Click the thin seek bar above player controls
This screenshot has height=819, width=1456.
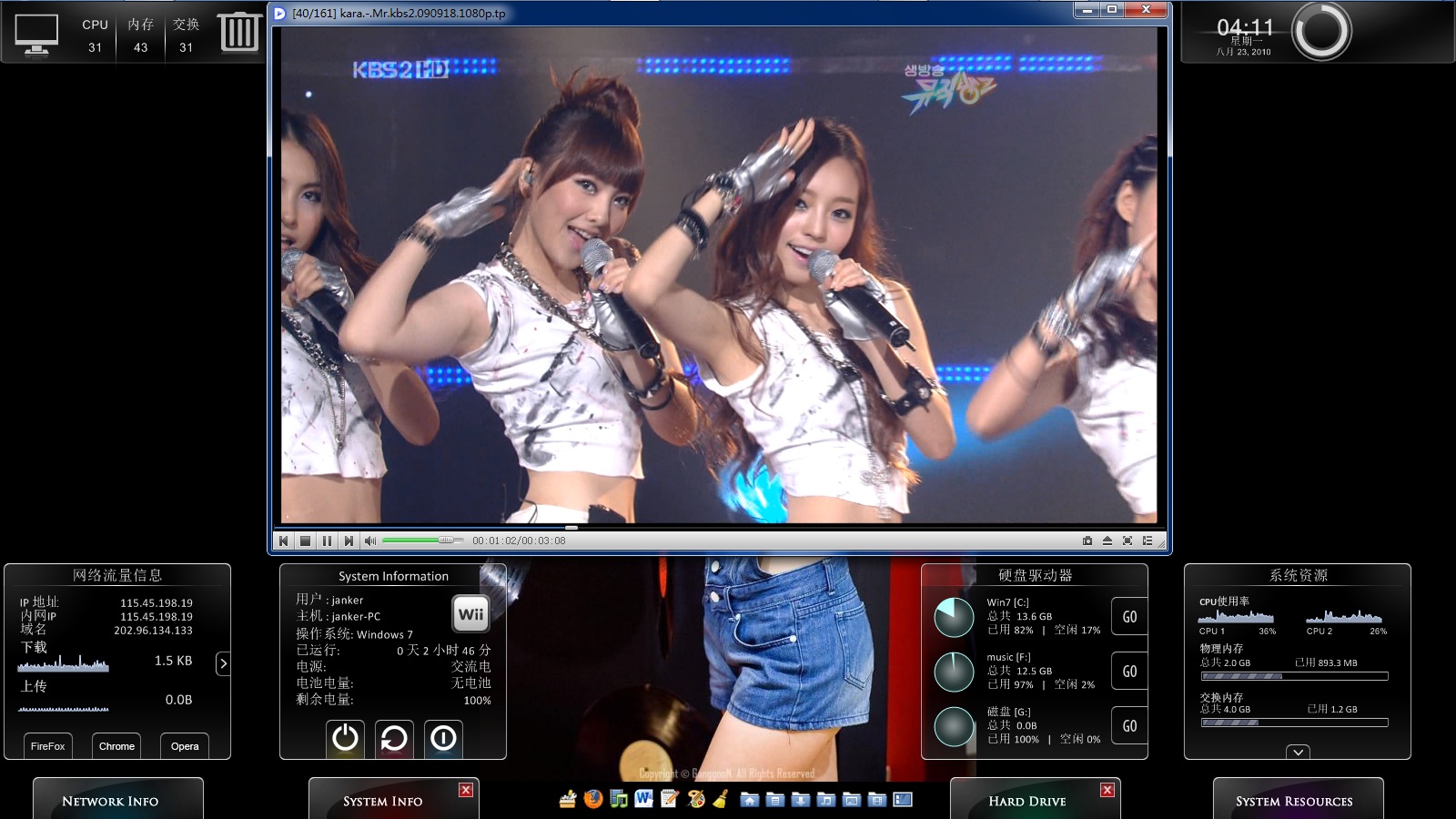coord(719,528)
